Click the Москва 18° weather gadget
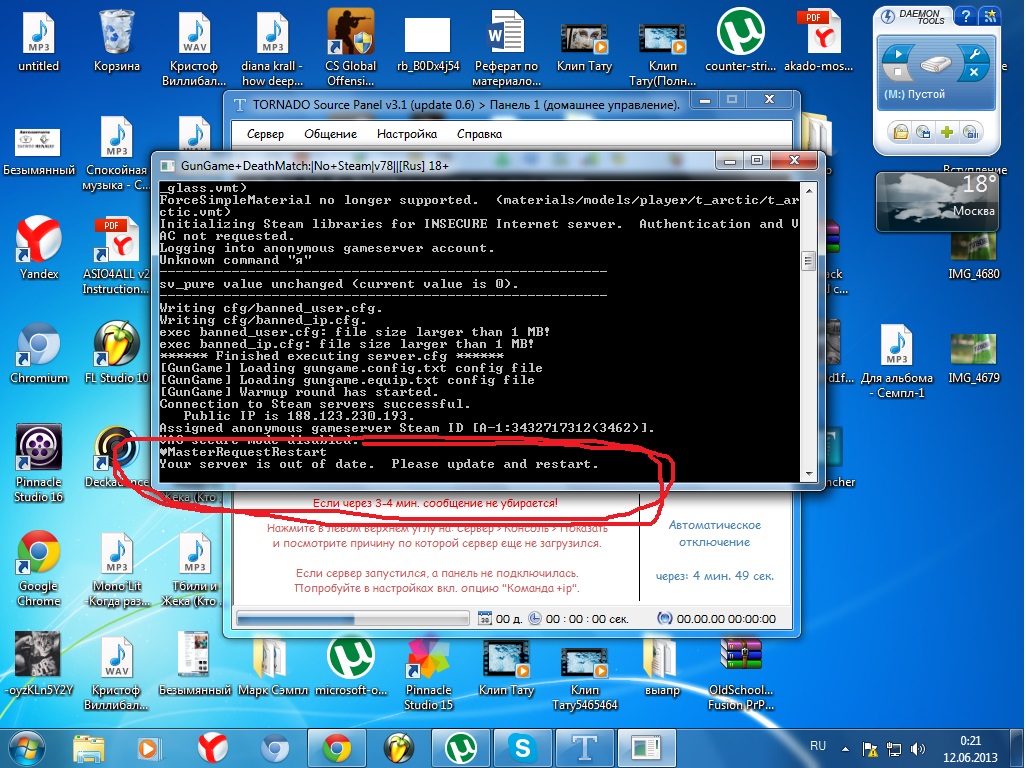Image resolution: width=1026 pixels, height=768 pixels. [937, 201]
